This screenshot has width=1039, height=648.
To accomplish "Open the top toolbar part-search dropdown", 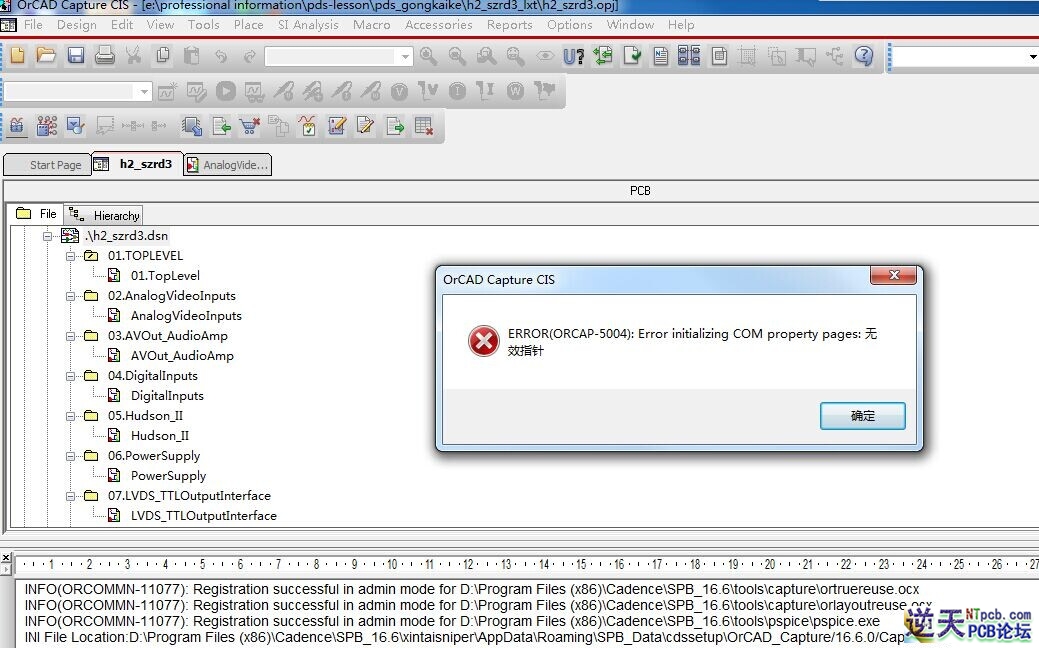I will pos(405,57).
